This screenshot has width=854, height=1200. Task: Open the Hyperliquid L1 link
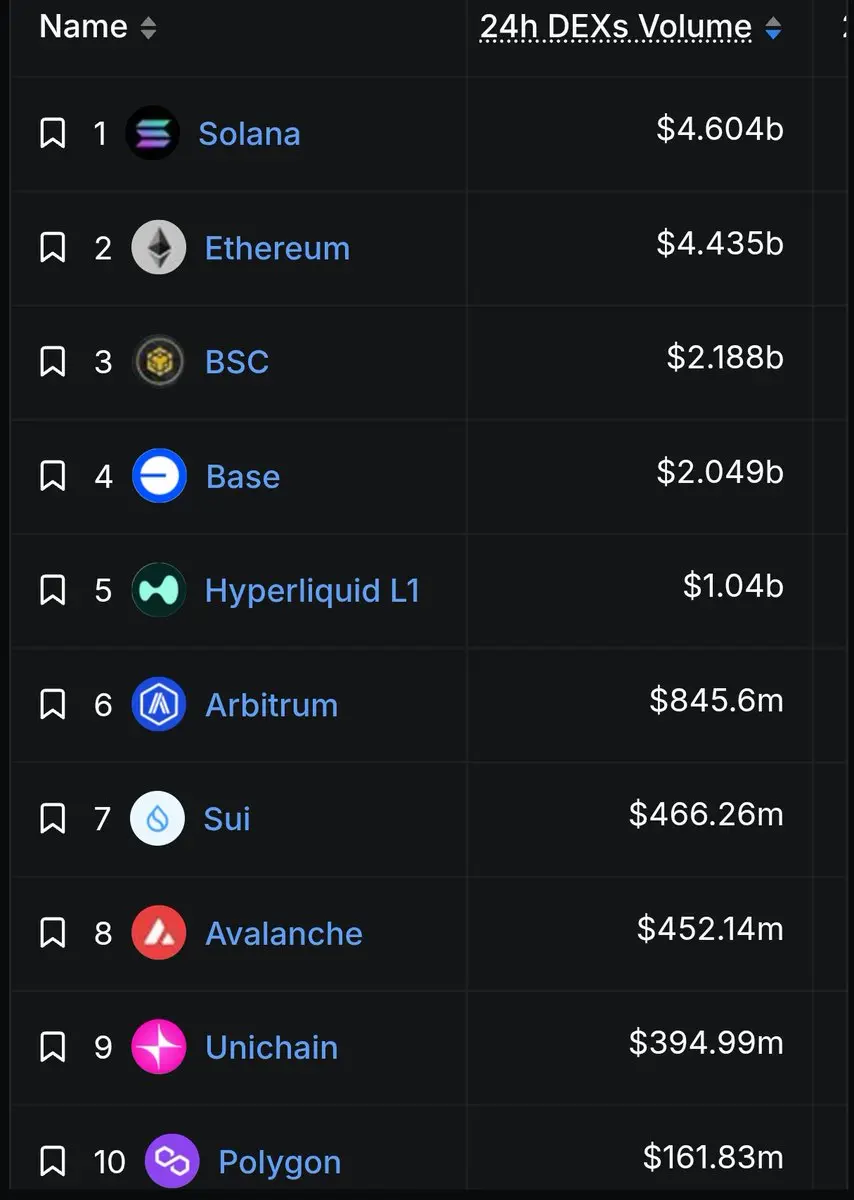(312, 590)
